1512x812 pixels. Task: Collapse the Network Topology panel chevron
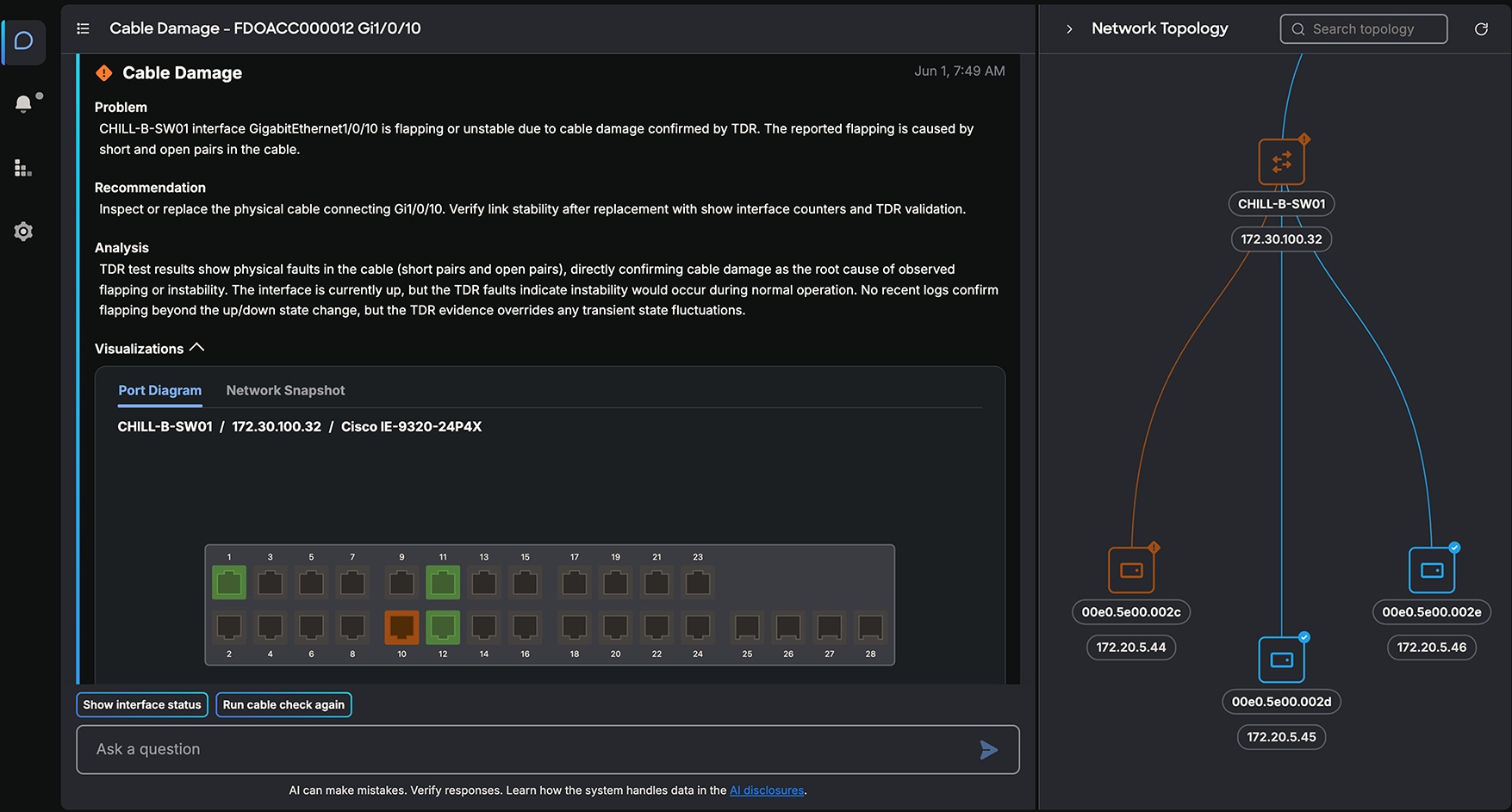point(1069,29)
